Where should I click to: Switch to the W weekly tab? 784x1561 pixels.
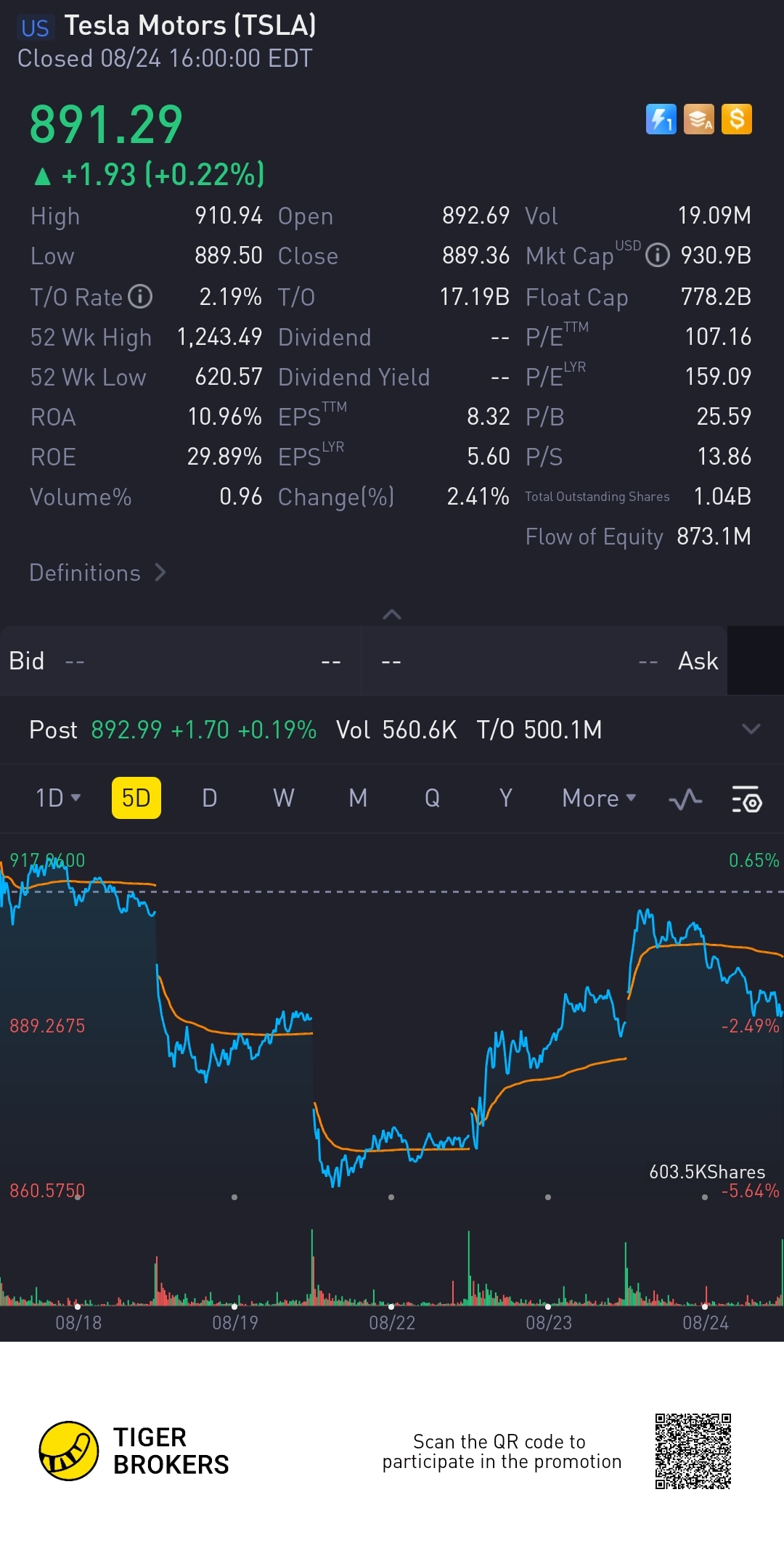pyautogui.click(x=284, y=799)
